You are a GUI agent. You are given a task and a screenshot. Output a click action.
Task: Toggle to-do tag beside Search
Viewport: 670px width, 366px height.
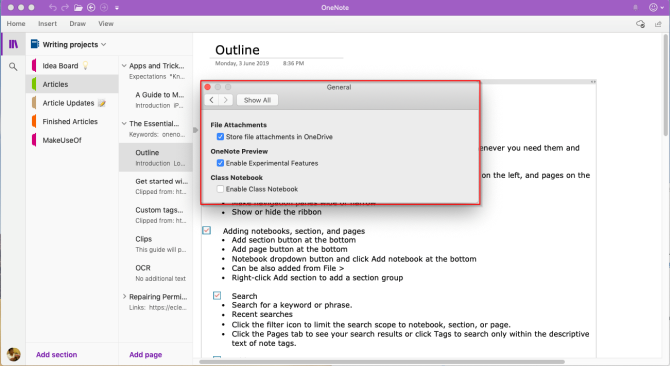(217, 296)
